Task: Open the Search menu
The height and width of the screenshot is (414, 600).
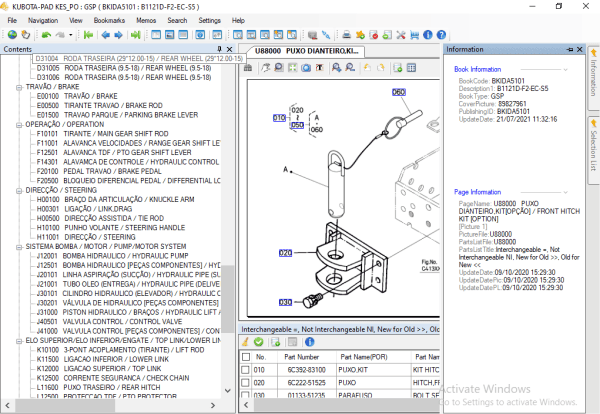Action: (x=177, y=20)
